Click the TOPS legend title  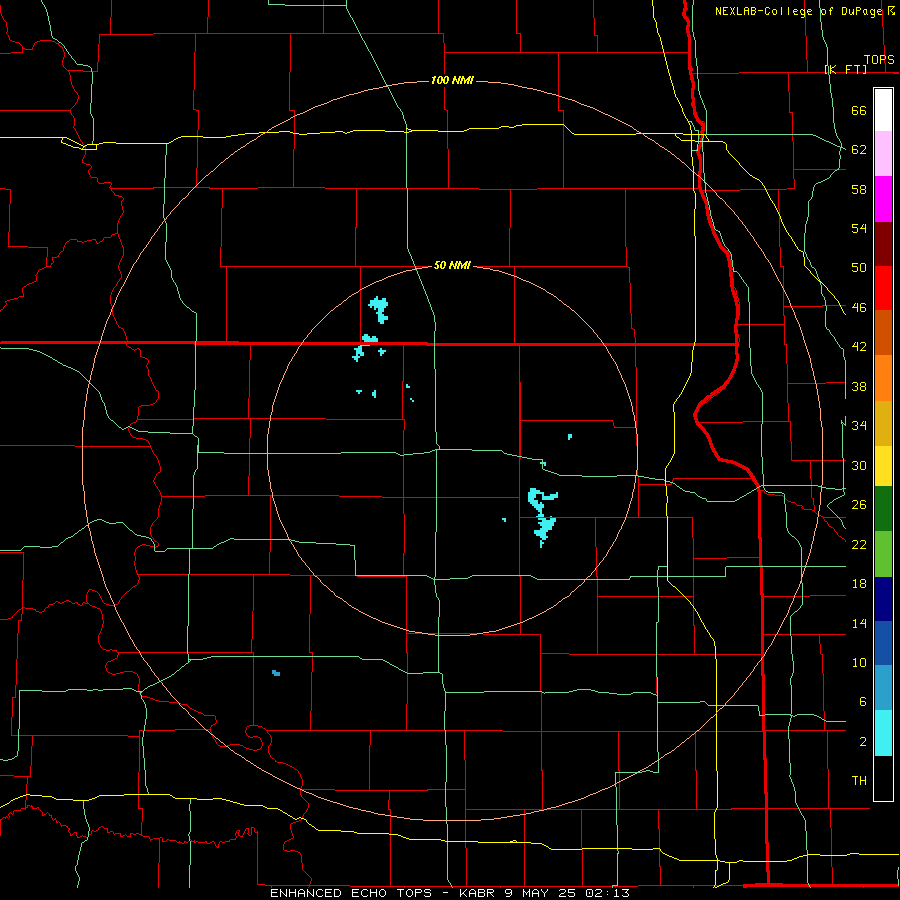pyautogui.click(x=879, y=60)
